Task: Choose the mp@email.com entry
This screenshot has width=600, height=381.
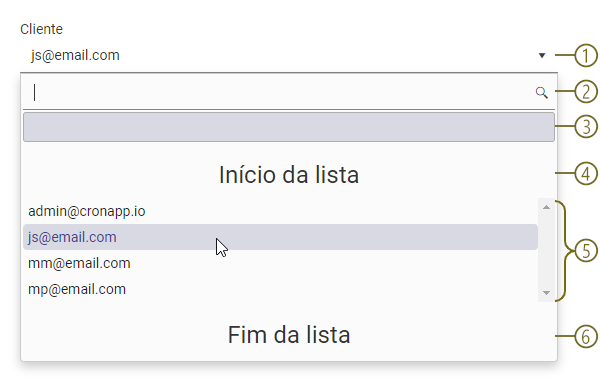Action: pyautogui.click(x=280, y=289)
